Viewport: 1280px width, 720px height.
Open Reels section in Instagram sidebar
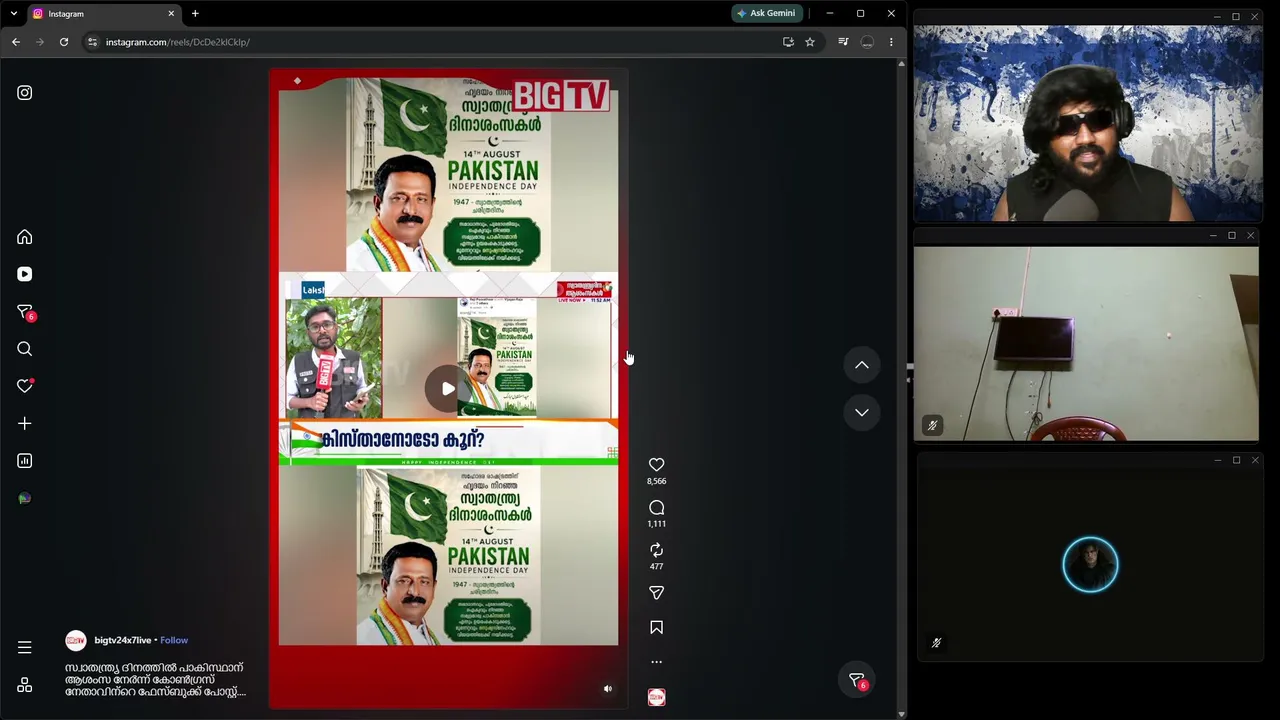click(25, 274)
